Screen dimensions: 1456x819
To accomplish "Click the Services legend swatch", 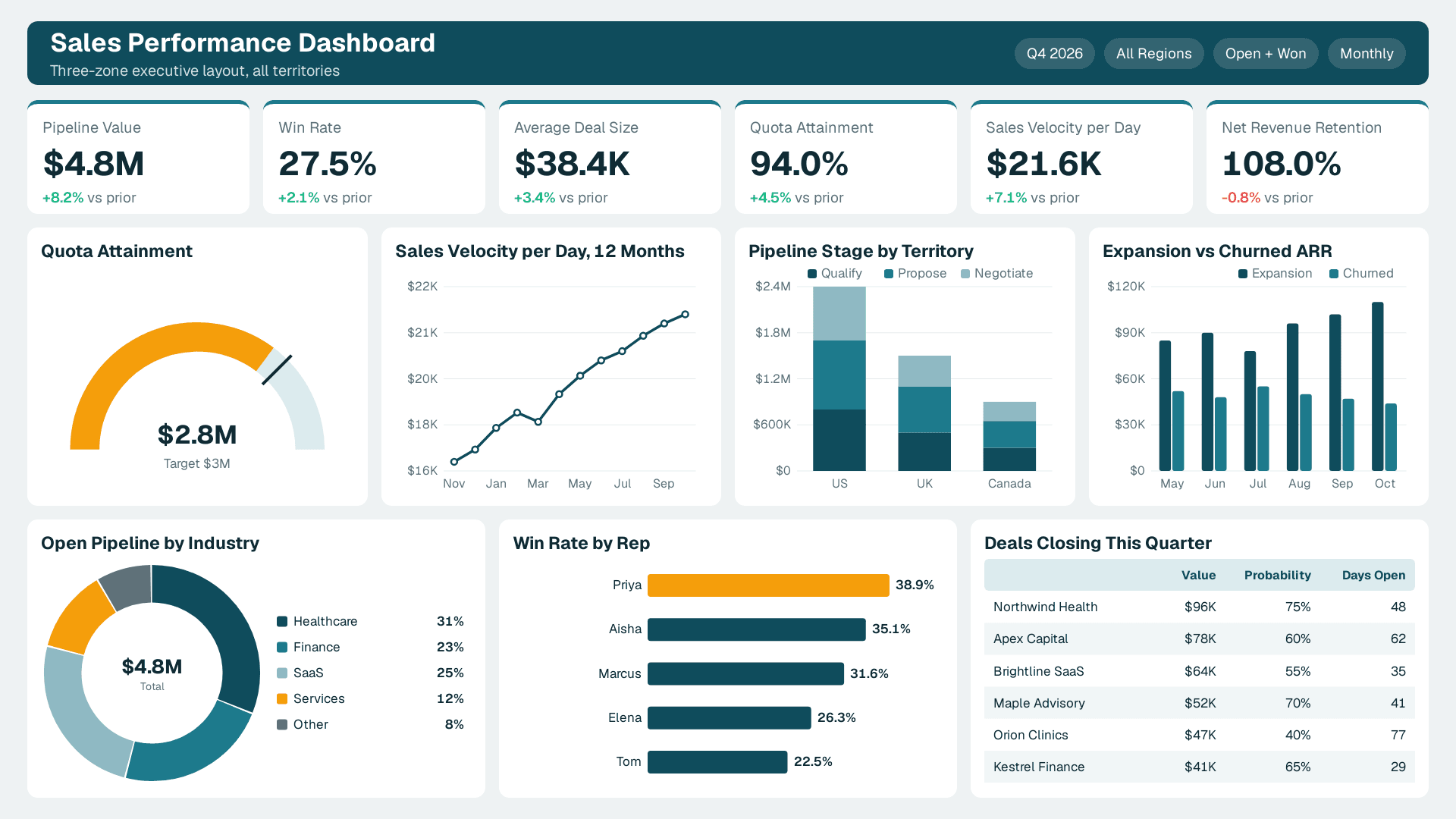I will (x=282, y=699).
